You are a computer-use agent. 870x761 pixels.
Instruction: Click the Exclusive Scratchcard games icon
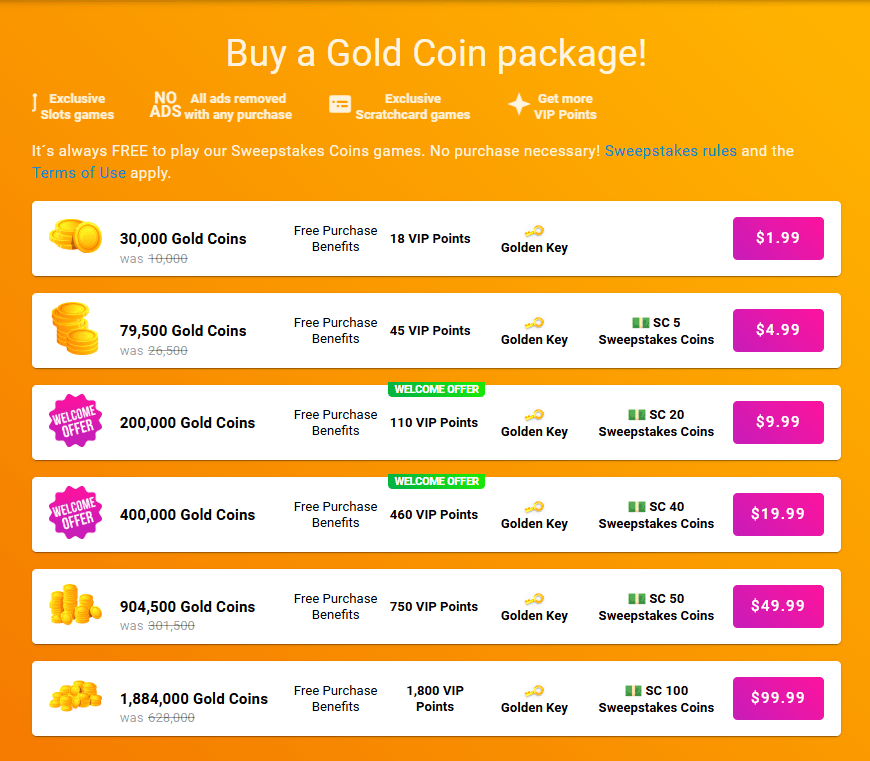pos(340,104)
